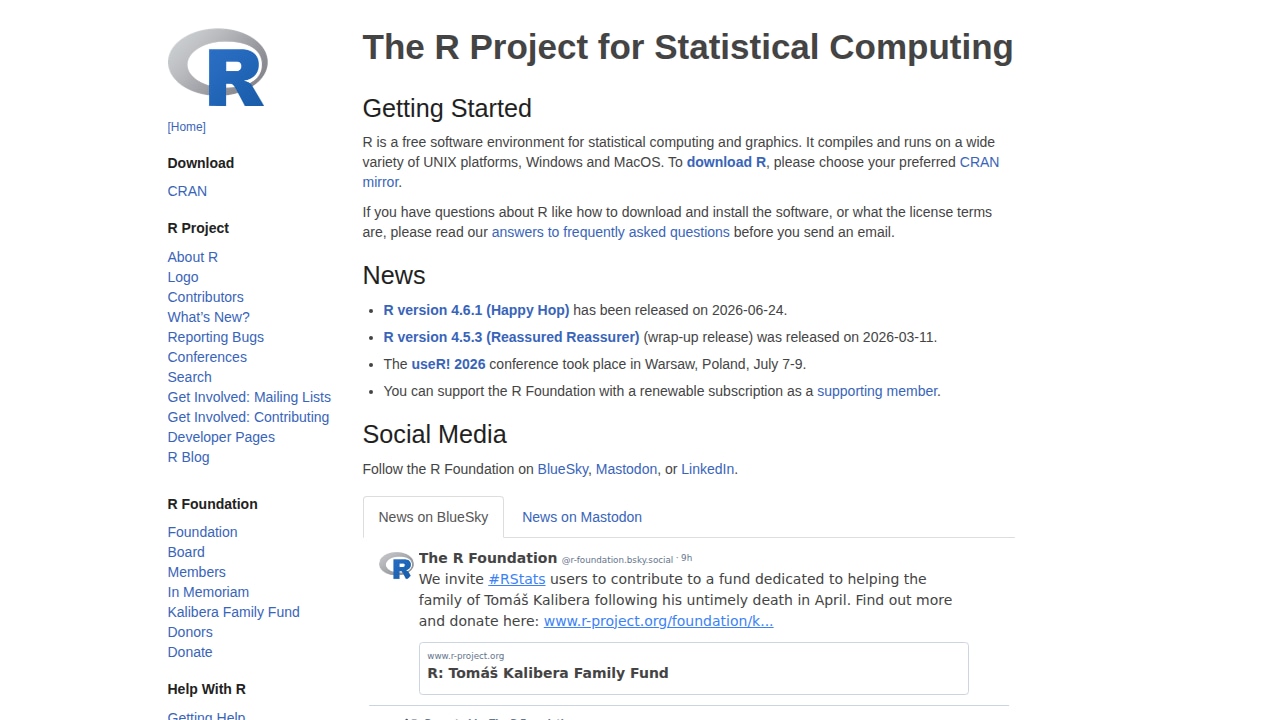Viewport: 1280px width, 720px height.
Task: Open the LinkedIn social media link
Action: click(x=708, y=469)
